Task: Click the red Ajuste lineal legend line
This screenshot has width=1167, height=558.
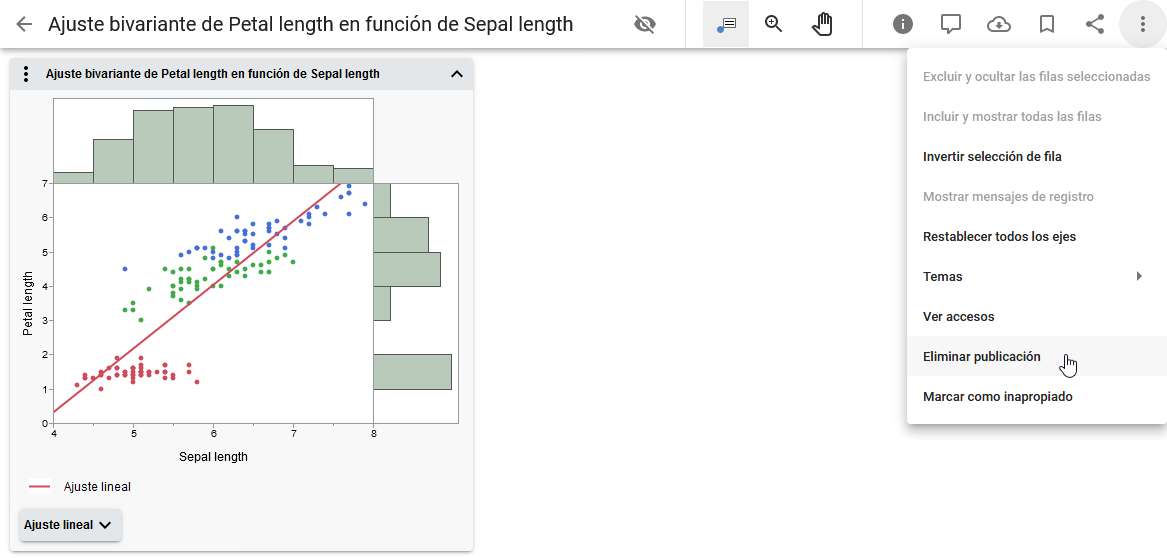Action: pos(40,487)
